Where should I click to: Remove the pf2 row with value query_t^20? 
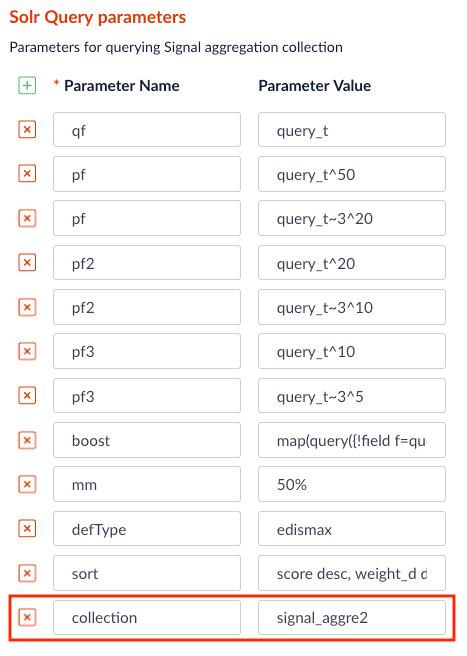(x=27, y=263)
